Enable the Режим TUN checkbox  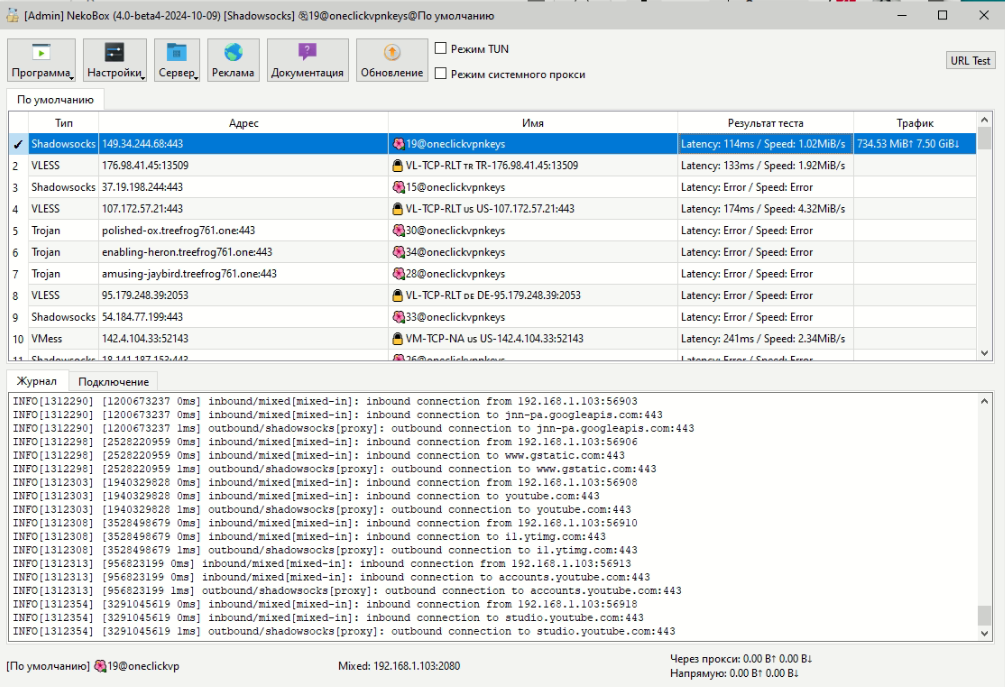pyautogui.click(x=441, y=48)
